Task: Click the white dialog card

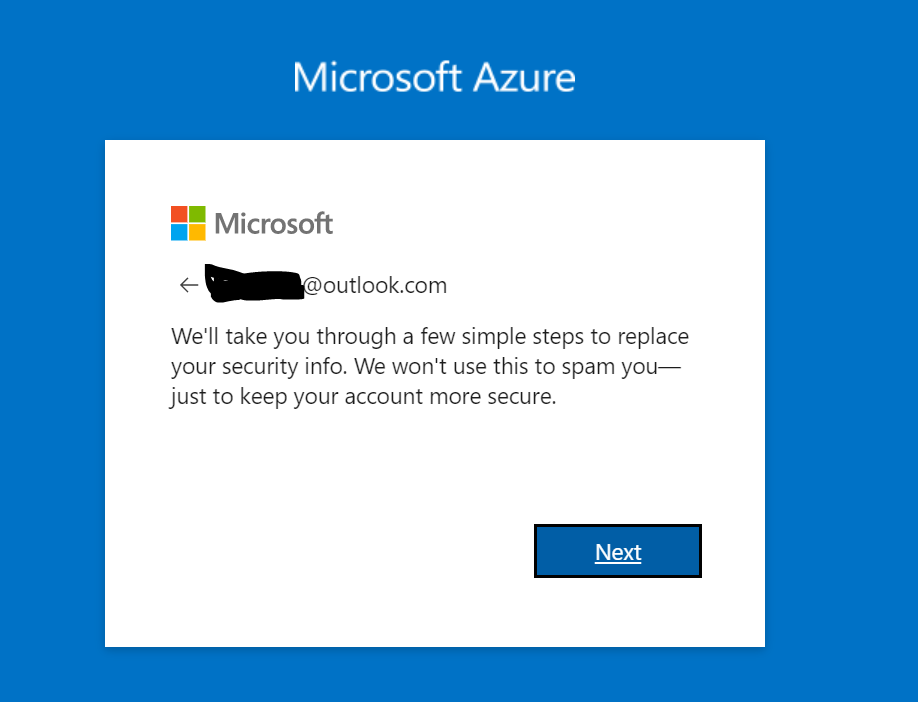Action: (435, 470)
